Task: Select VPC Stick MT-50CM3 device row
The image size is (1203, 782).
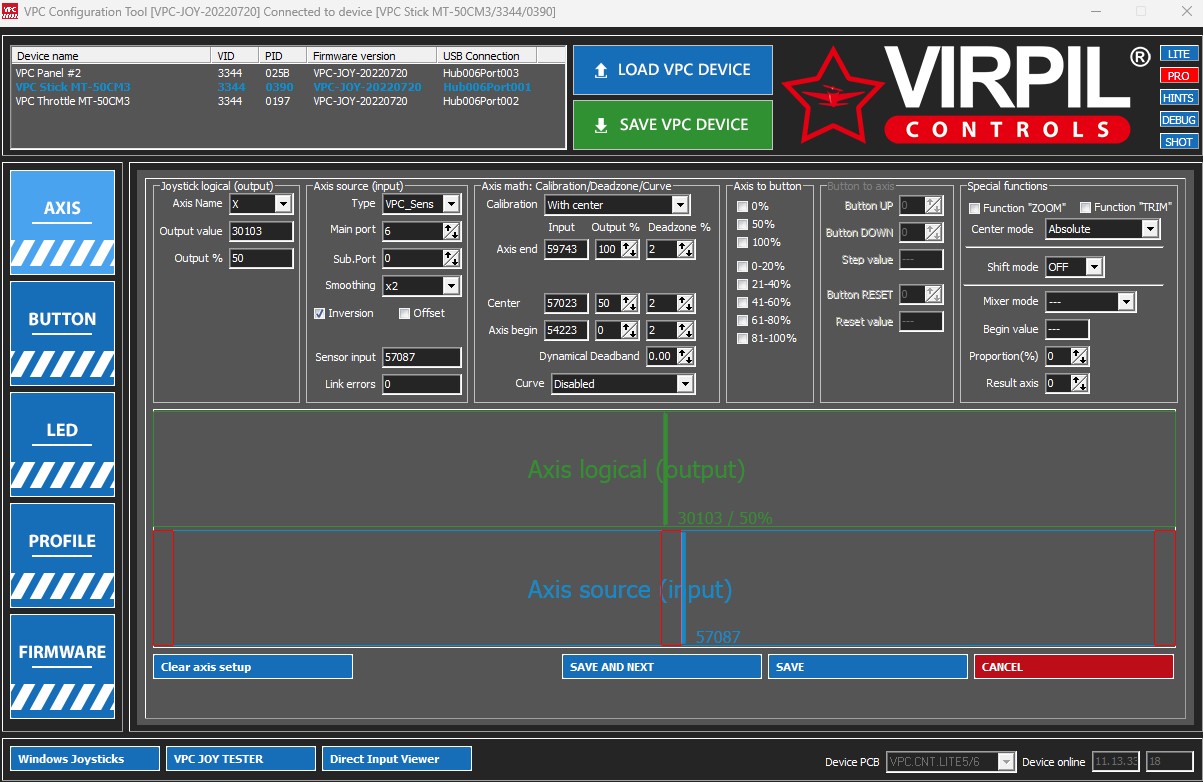Action: pos(286,87)
